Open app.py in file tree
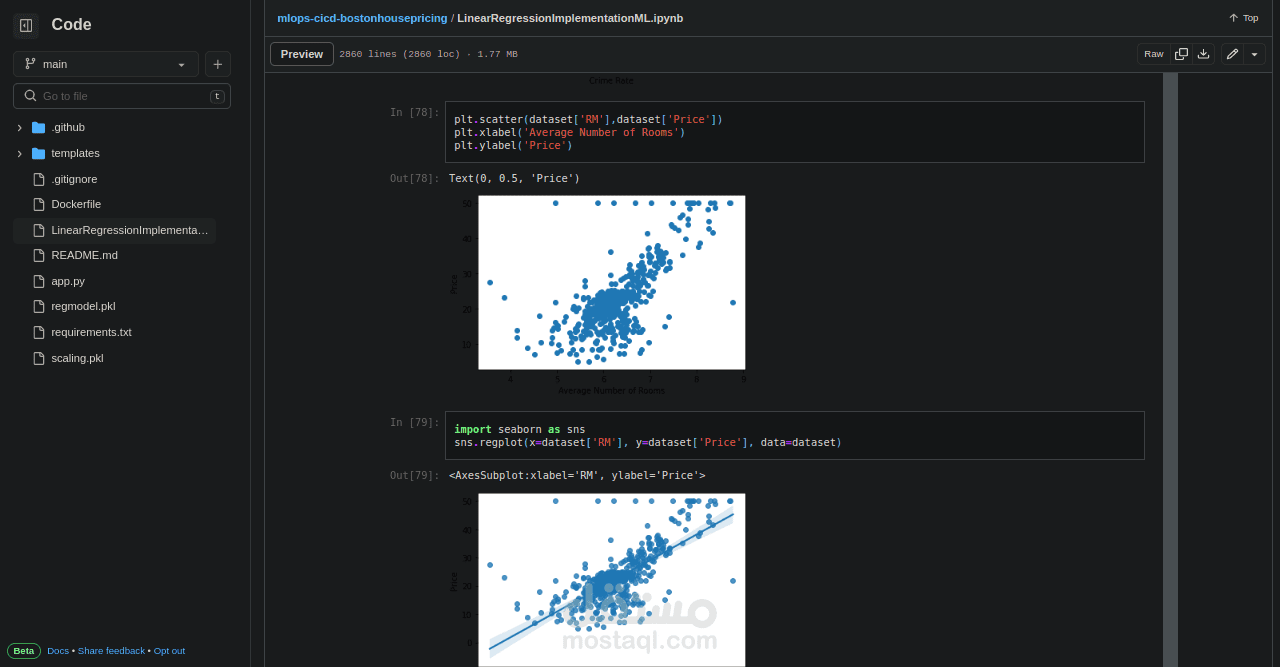The height and width of the screenshot is (667, 1280). 68,281
